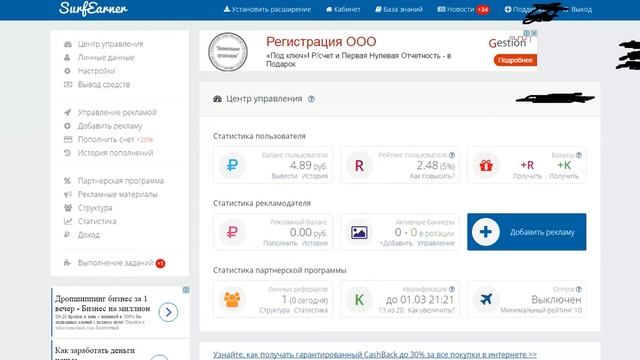640x360 pixels.
Task: Click Как повысить? link
Action: 432,176
